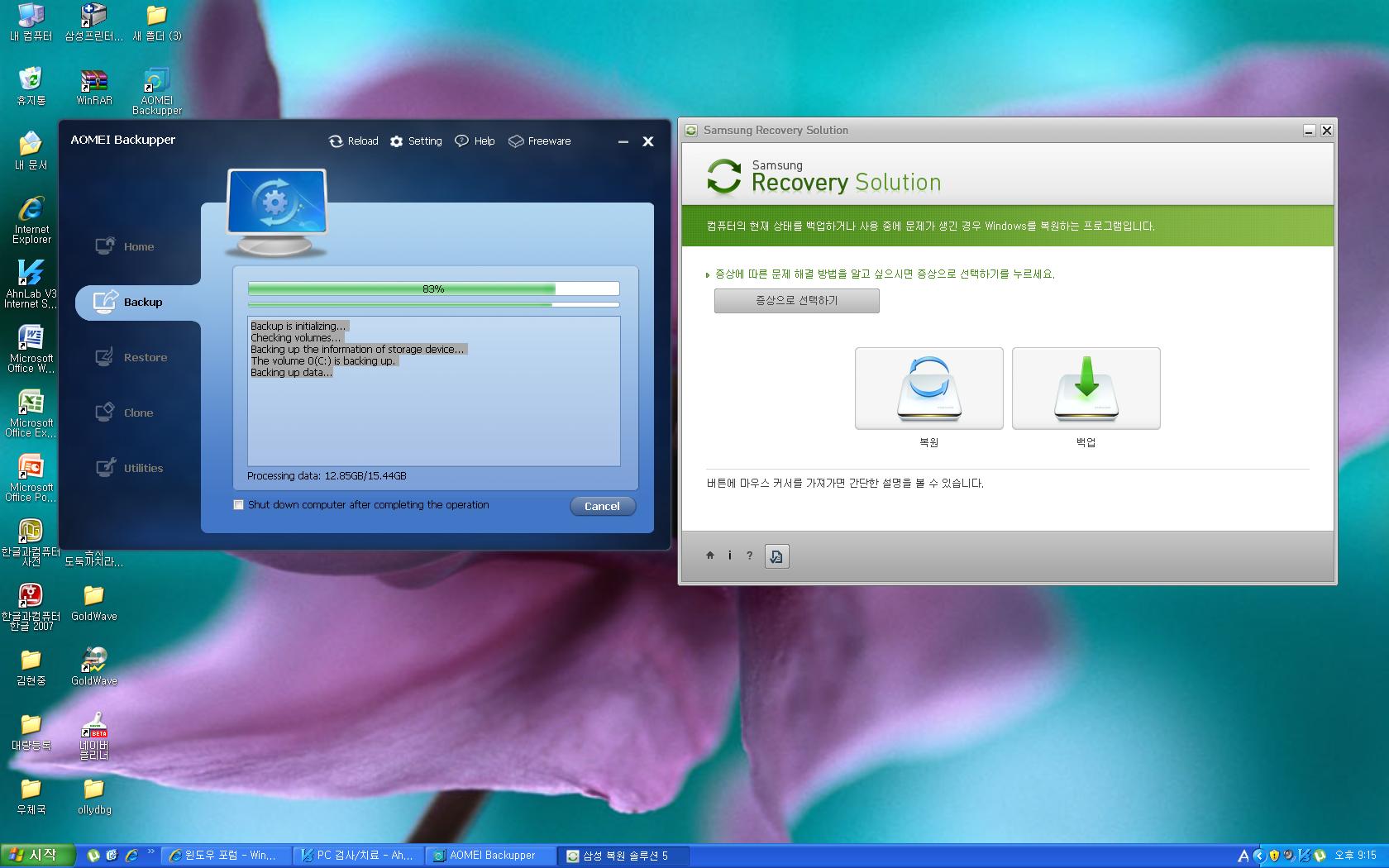Select the 우체국 folder on desktop

tap(31, 796)
